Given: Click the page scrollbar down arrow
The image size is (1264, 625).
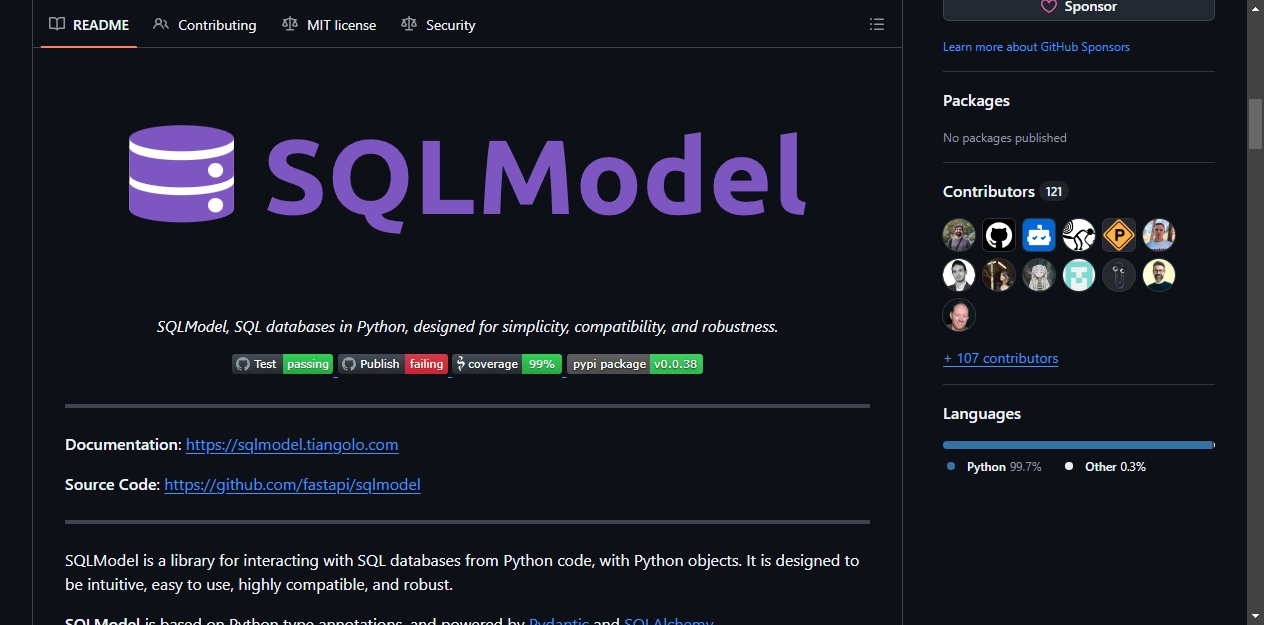Looking at the screenshot, I should 1255,616.
